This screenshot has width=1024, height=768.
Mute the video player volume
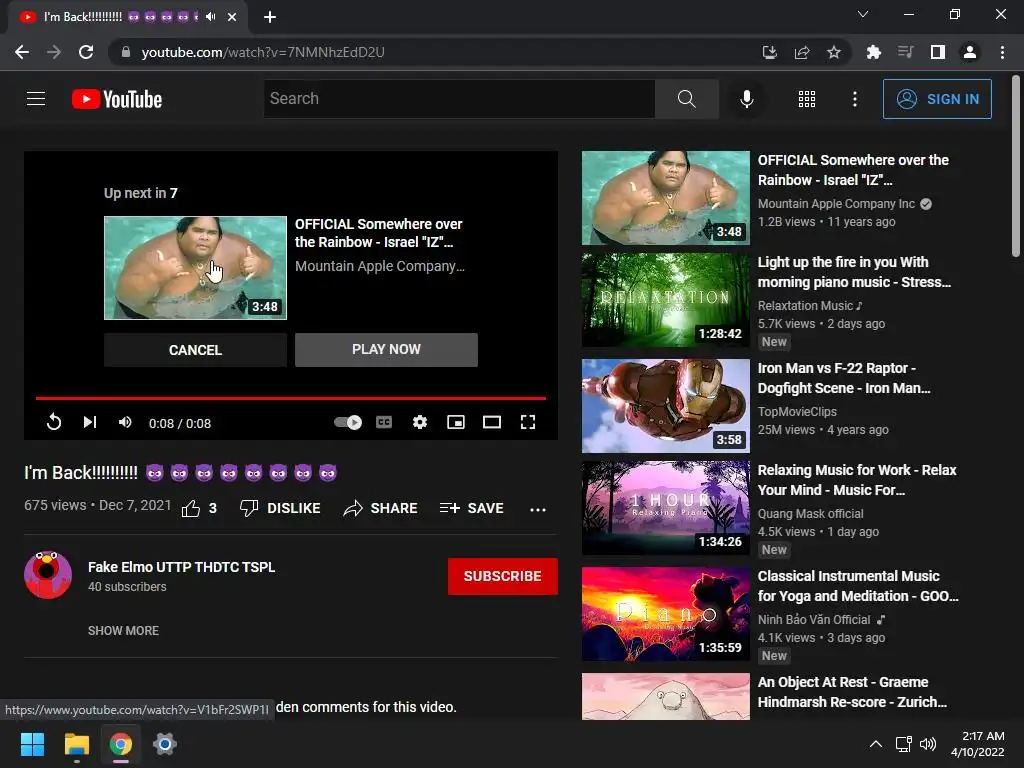pos(125,423)
